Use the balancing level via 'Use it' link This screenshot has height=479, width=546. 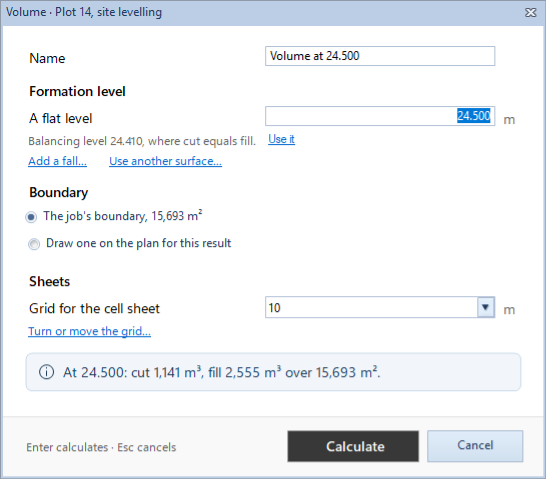tap(281, 139)
